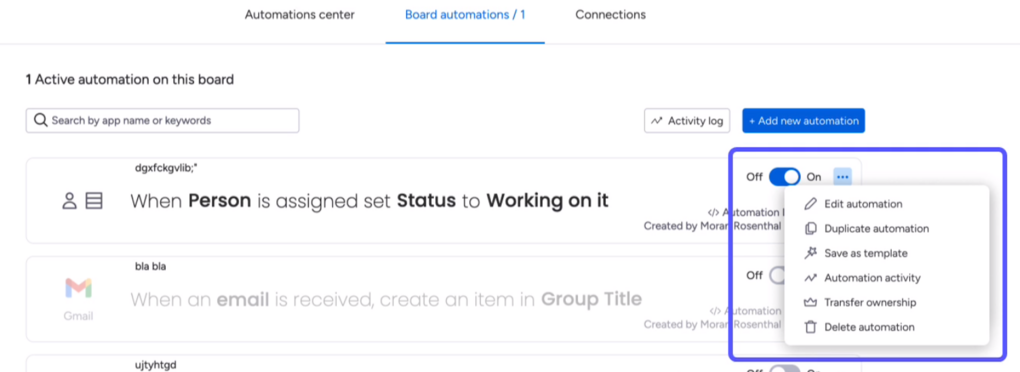Click the Gmail logo on the email automation
Image resolution: width=1020 pixels, height=372 pixels.
(78, 288)
